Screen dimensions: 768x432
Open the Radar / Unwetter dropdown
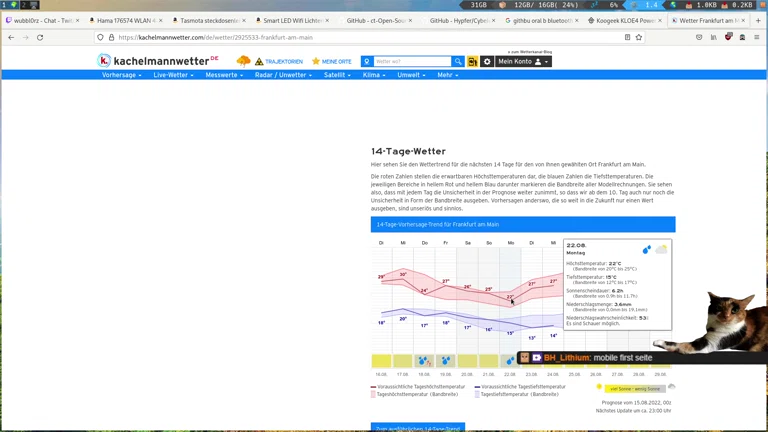pos(284,75)
